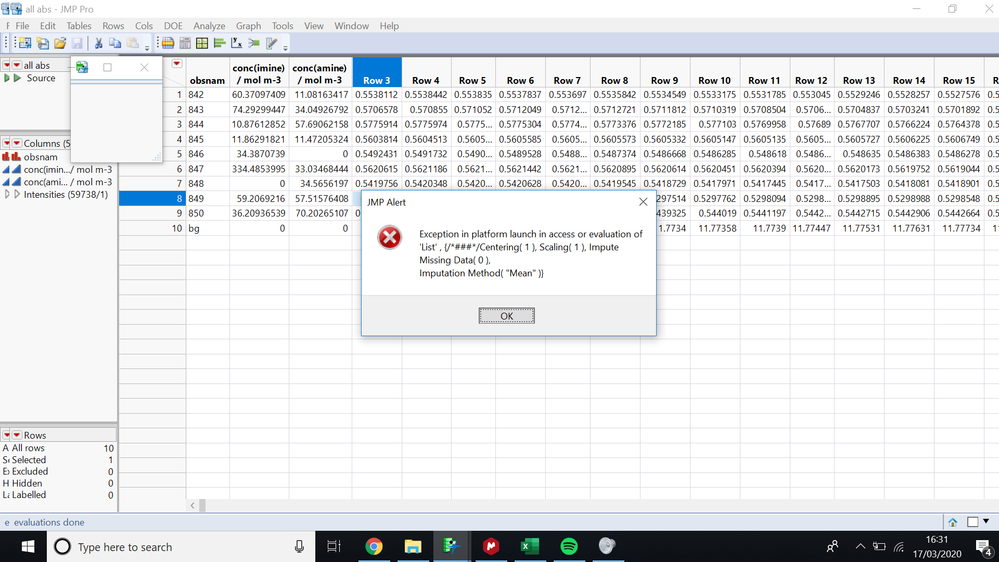Click the Hidden rows entry

coord(58,483)
